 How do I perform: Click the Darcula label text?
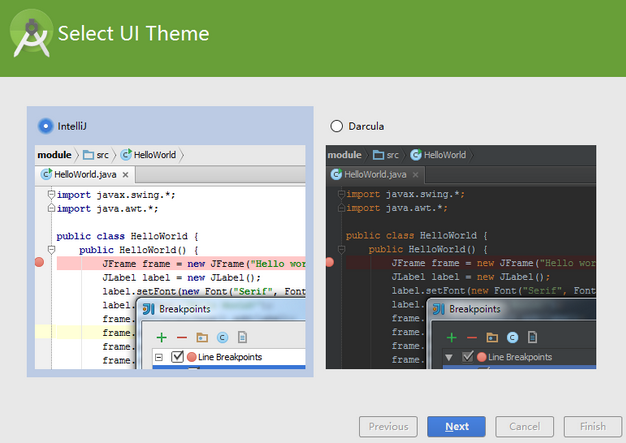[366, 126]
